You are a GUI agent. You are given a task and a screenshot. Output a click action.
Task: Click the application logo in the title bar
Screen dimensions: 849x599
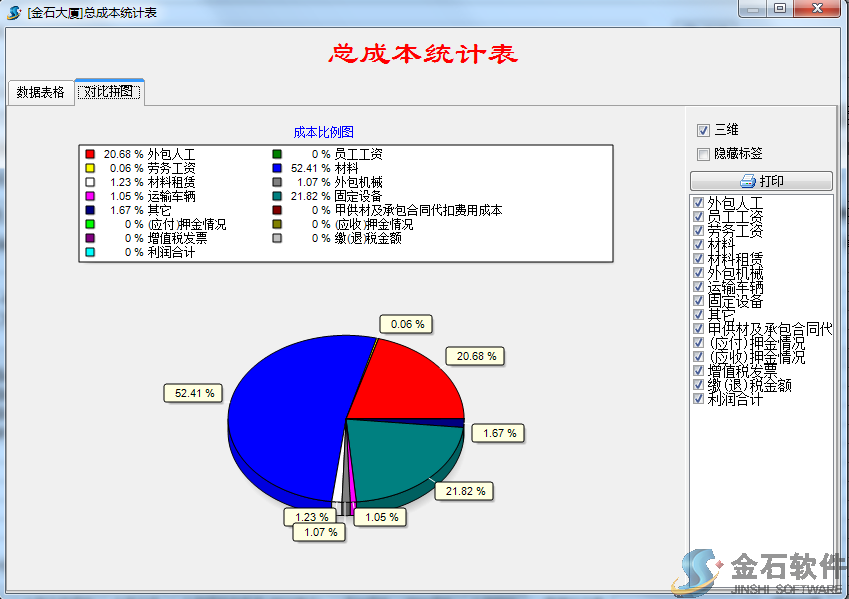[14, 11]
